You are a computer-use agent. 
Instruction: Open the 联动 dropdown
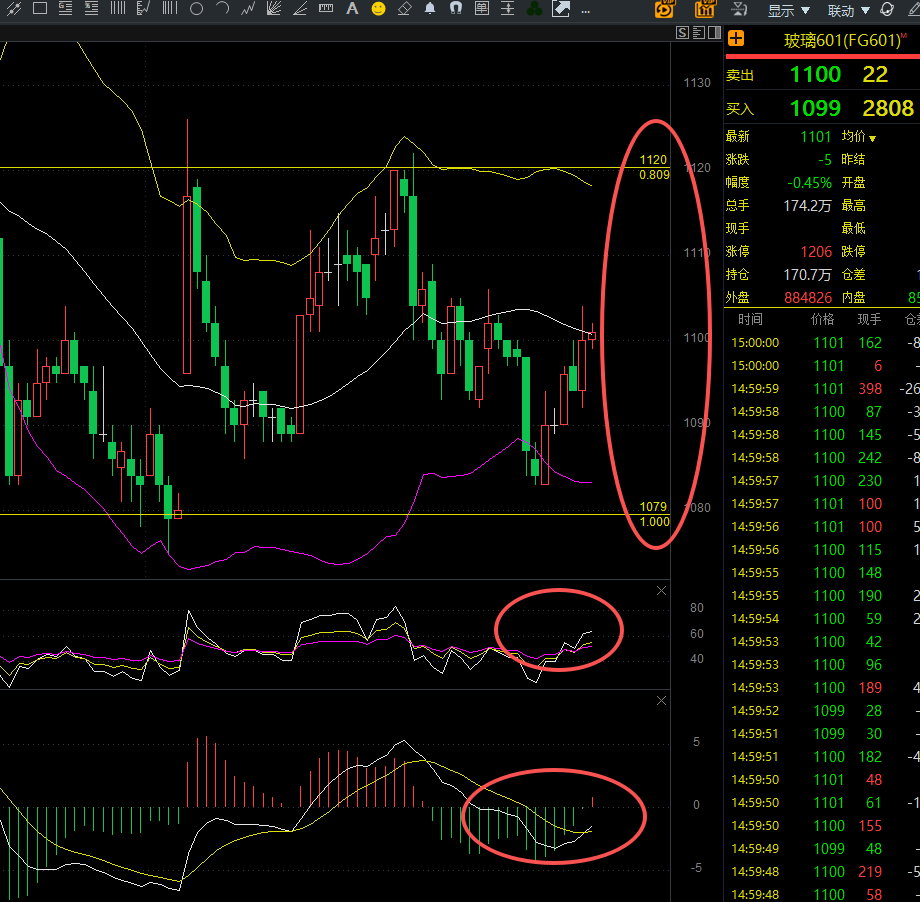[848, 11]
